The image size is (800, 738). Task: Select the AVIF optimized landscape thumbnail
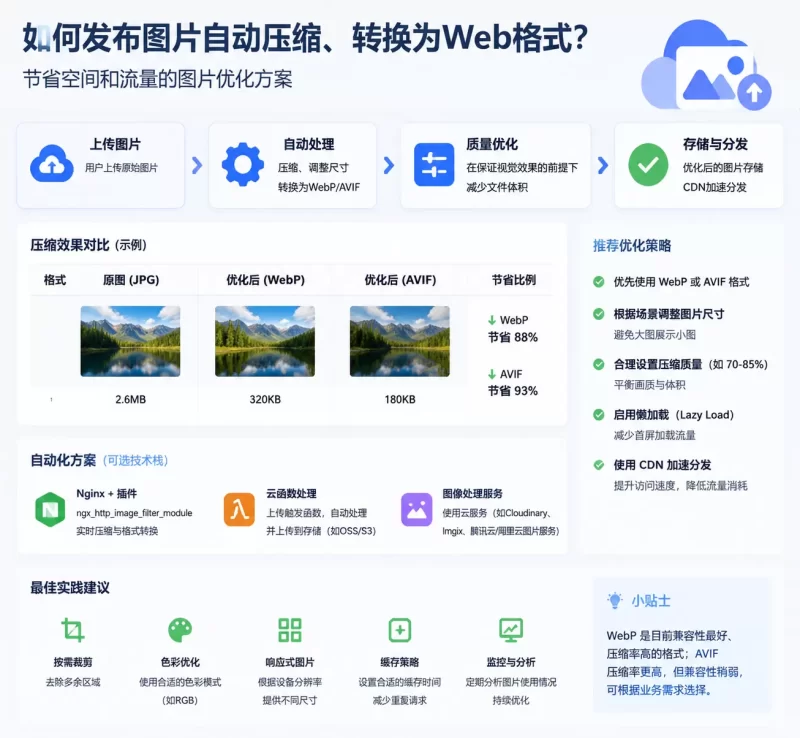[399, 341]
